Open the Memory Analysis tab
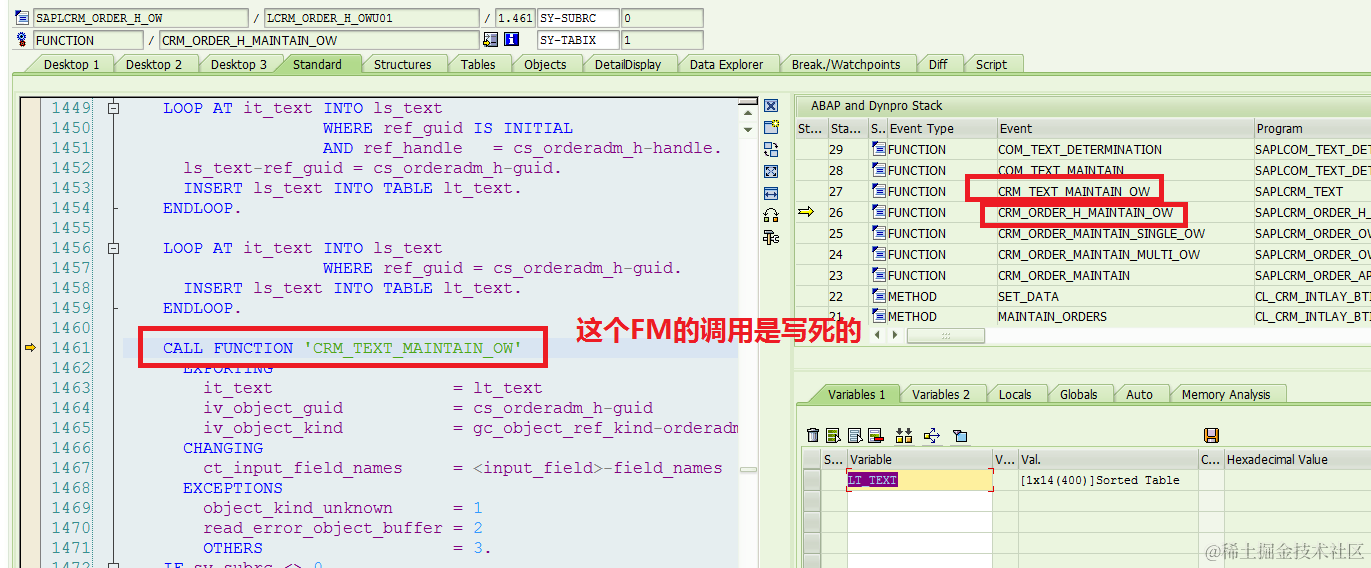Screen dimensions: 1371x568 tap(1226, 394)
